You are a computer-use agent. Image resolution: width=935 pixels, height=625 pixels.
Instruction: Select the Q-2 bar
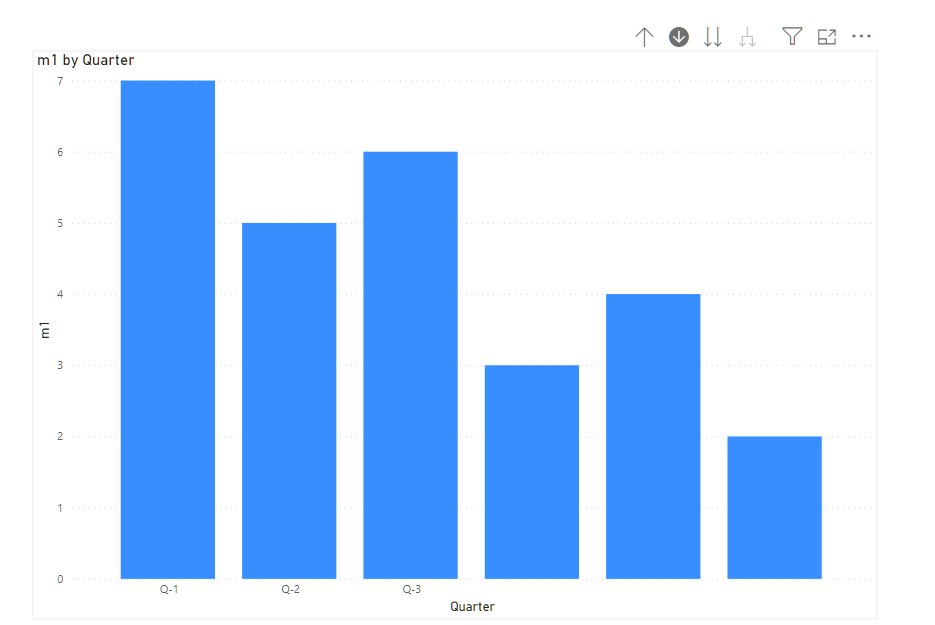coord(289,401)
